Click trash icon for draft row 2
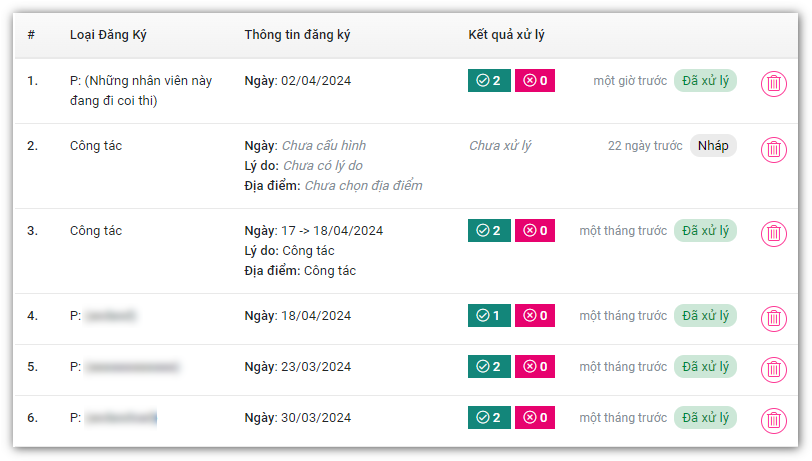 (774, 149)
